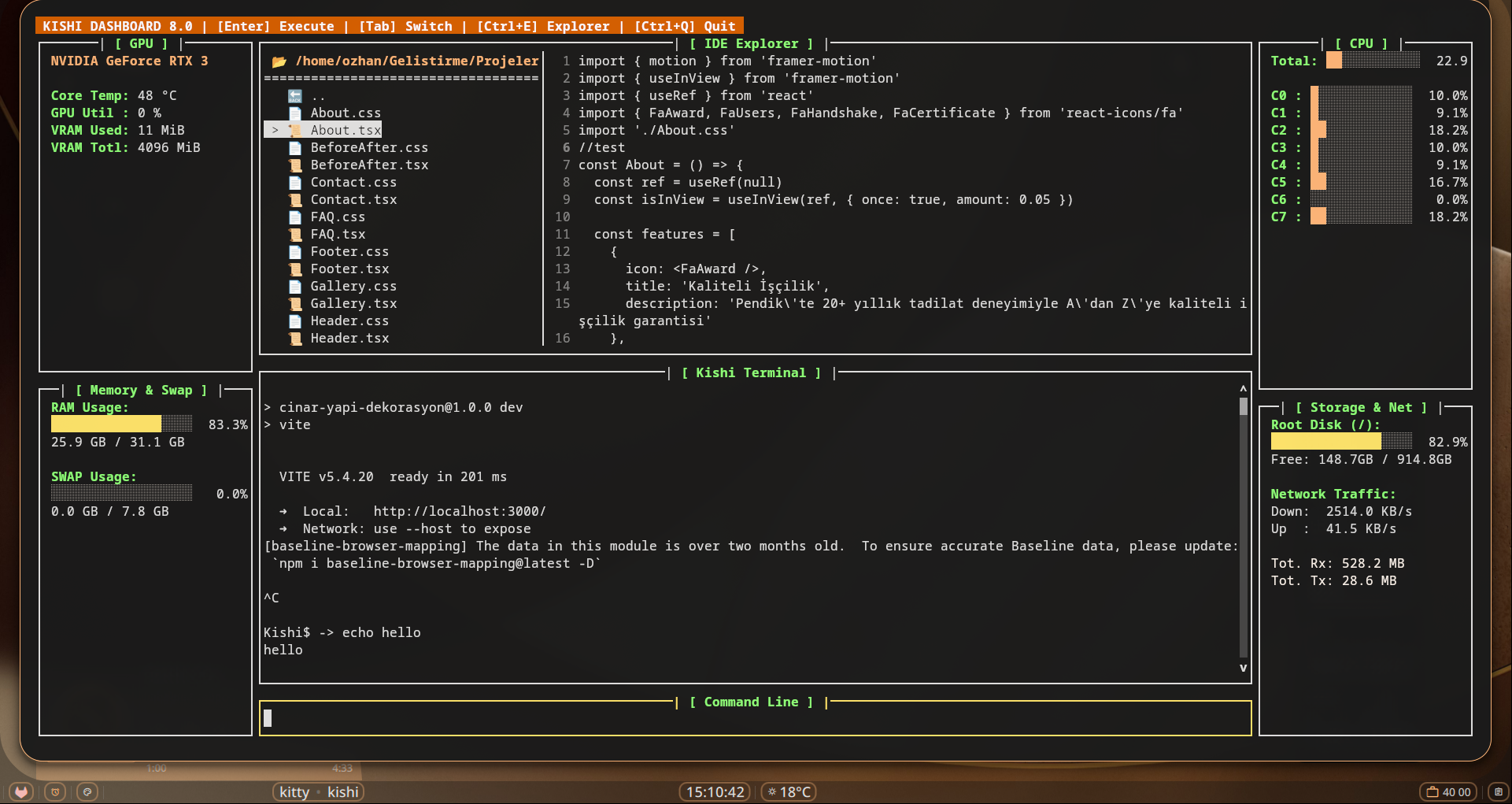Click the file icon next to FAQ.css
Viewport: 1512px width, 804px height.
pyautogui.click(x=295, y=217)
